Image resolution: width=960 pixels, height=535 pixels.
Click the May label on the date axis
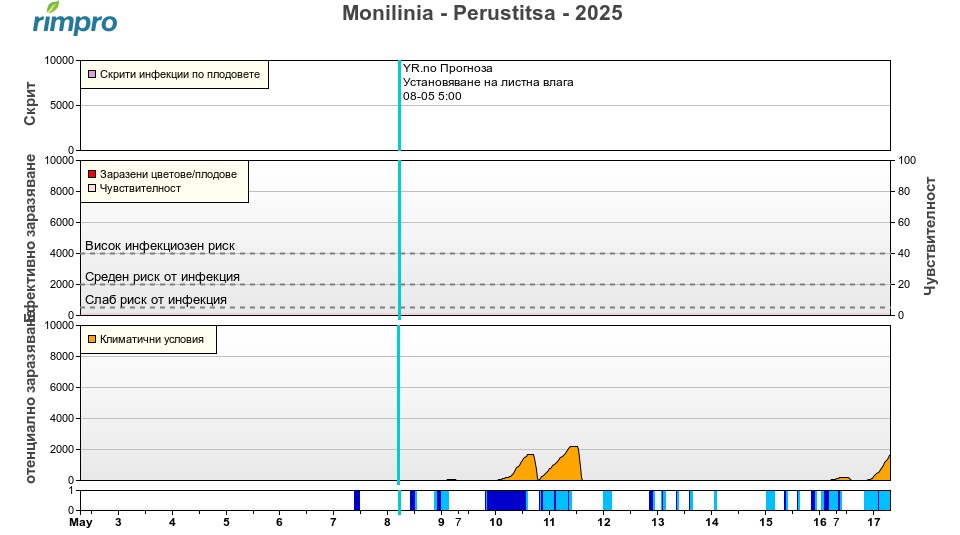pyautogui.click(x=81, y=522)
